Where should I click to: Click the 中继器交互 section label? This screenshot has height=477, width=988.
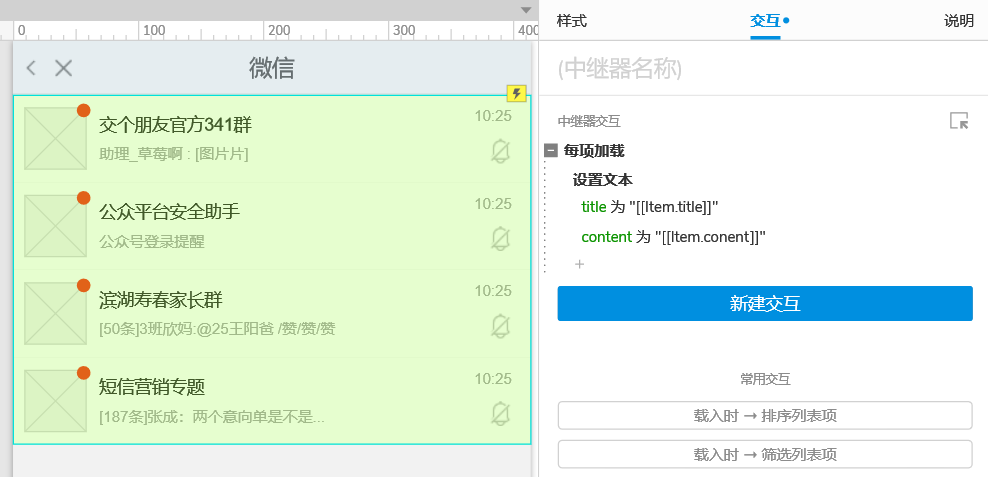(589, 121)
